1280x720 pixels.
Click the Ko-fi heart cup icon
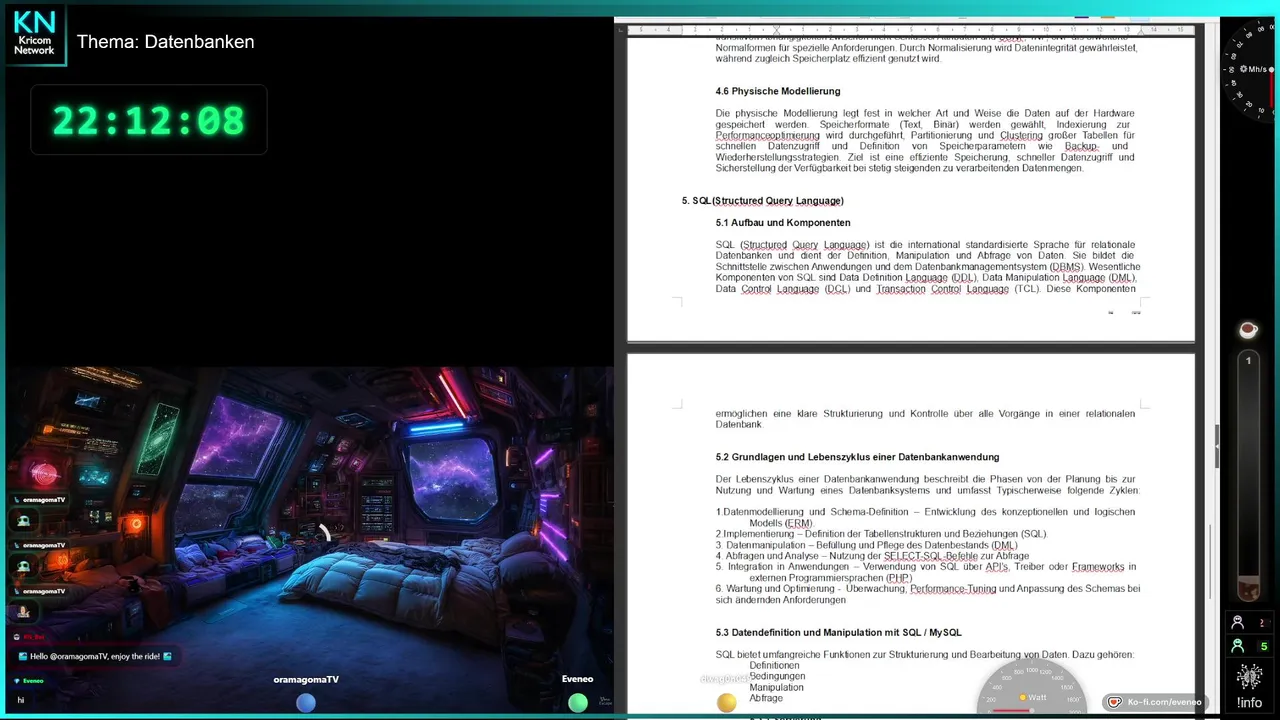(1115, 702)
